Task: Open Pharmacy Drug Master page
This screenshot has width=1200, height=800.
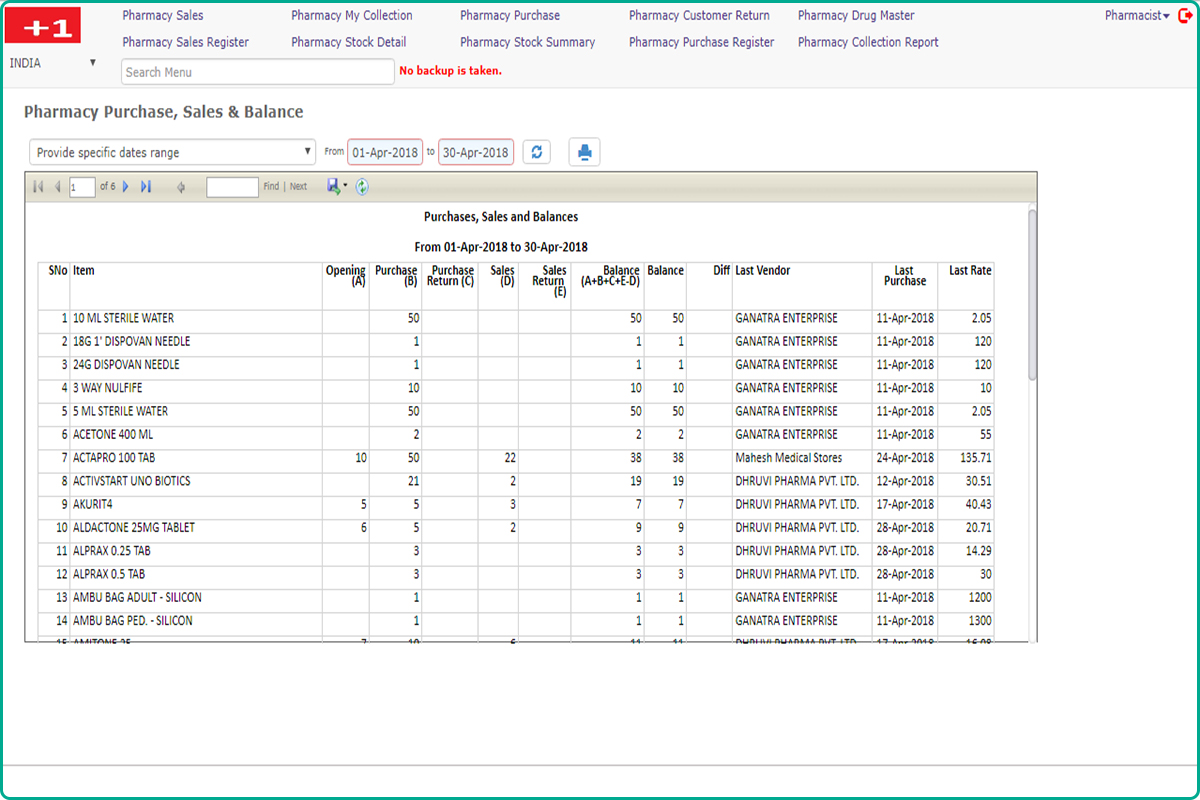Action: [855, 16]
